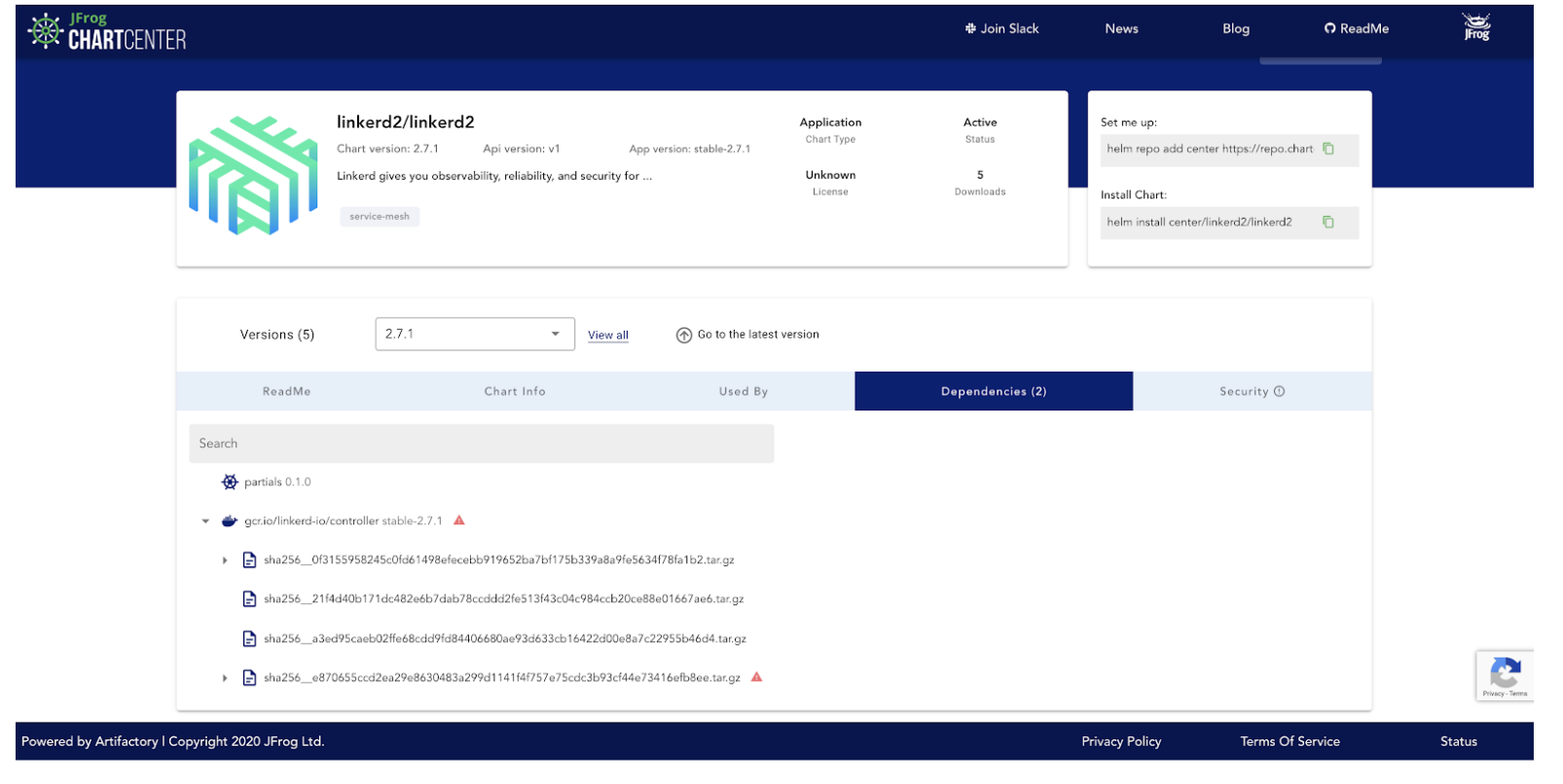Open Join Slack link in header
Image resolution: width=1563 pixels, height=784 pixels.
pyautogui.click(x=1001, y=29)
